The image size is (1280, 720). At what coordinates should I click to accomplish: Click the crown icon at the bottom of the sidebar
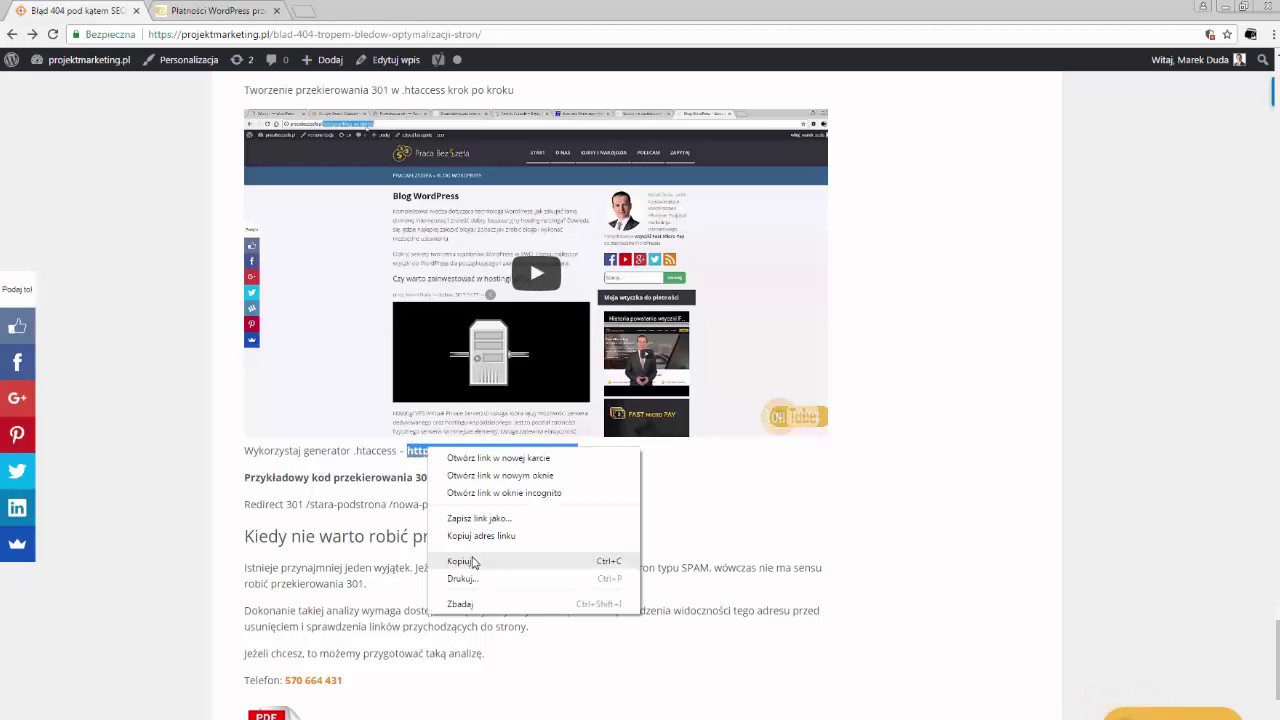pos(17,543)
